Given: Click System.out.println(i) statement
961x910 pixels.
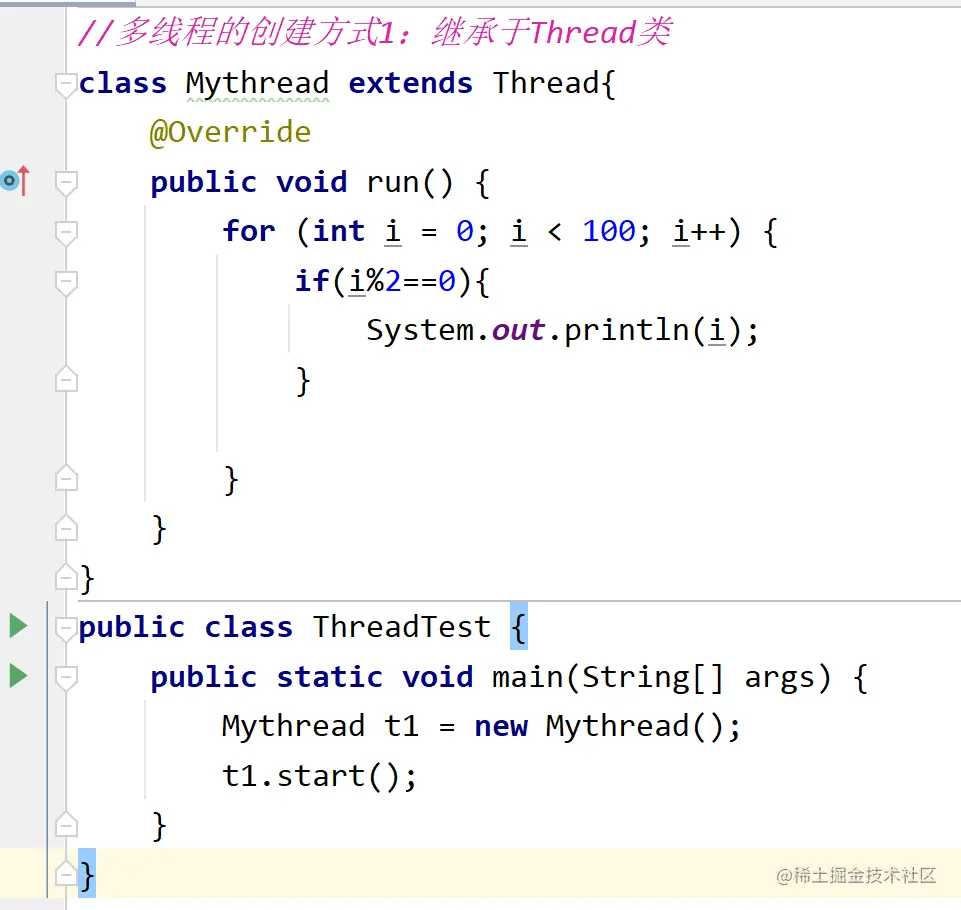Looking at the screenshot, I should click(563, 332).
